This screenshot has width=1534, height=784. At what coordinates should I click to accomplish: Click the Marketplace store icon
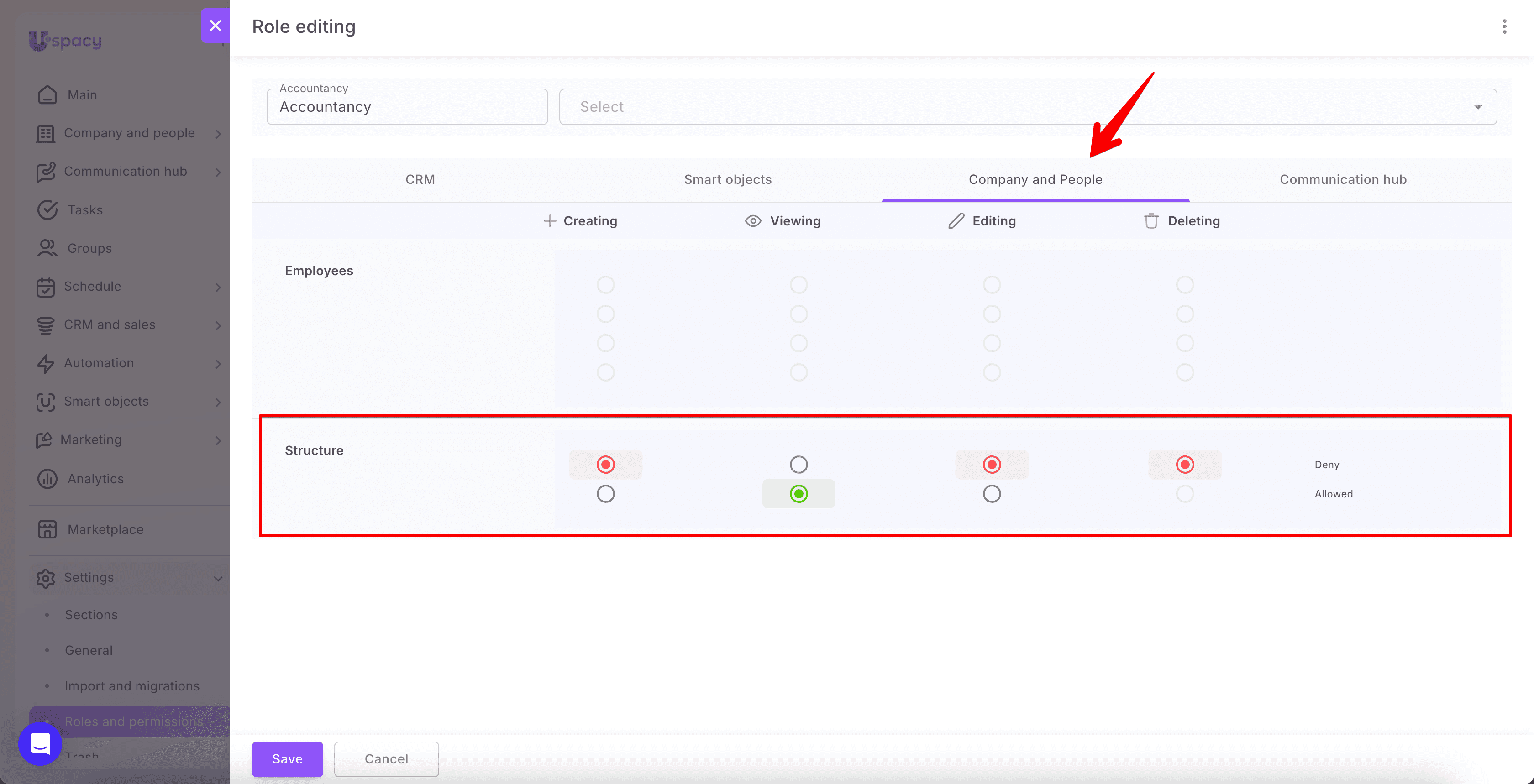tap(47, 529)
